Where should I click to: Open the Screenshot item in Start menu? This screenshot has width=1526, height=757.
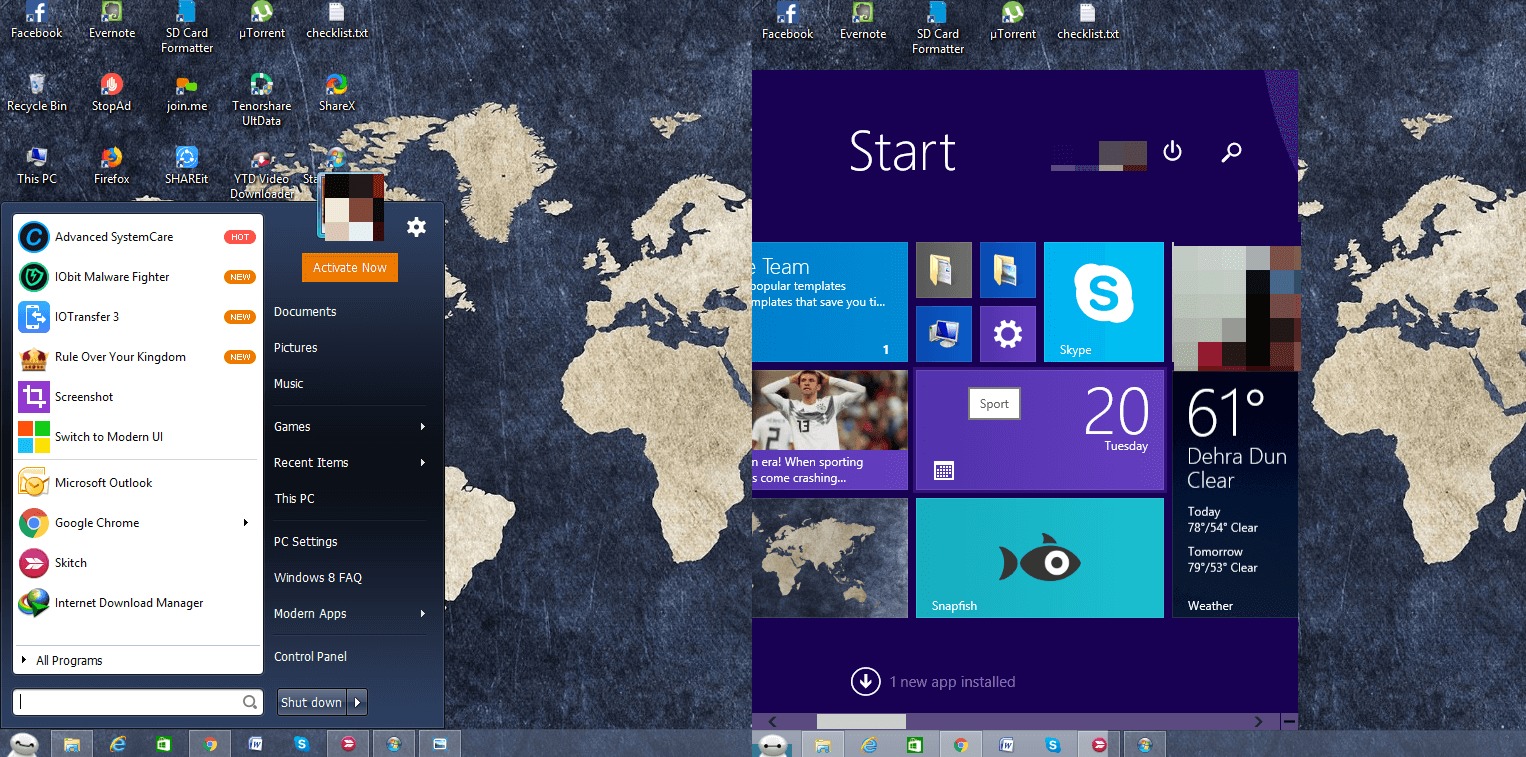pyautogui.click(x=138, y=397)
